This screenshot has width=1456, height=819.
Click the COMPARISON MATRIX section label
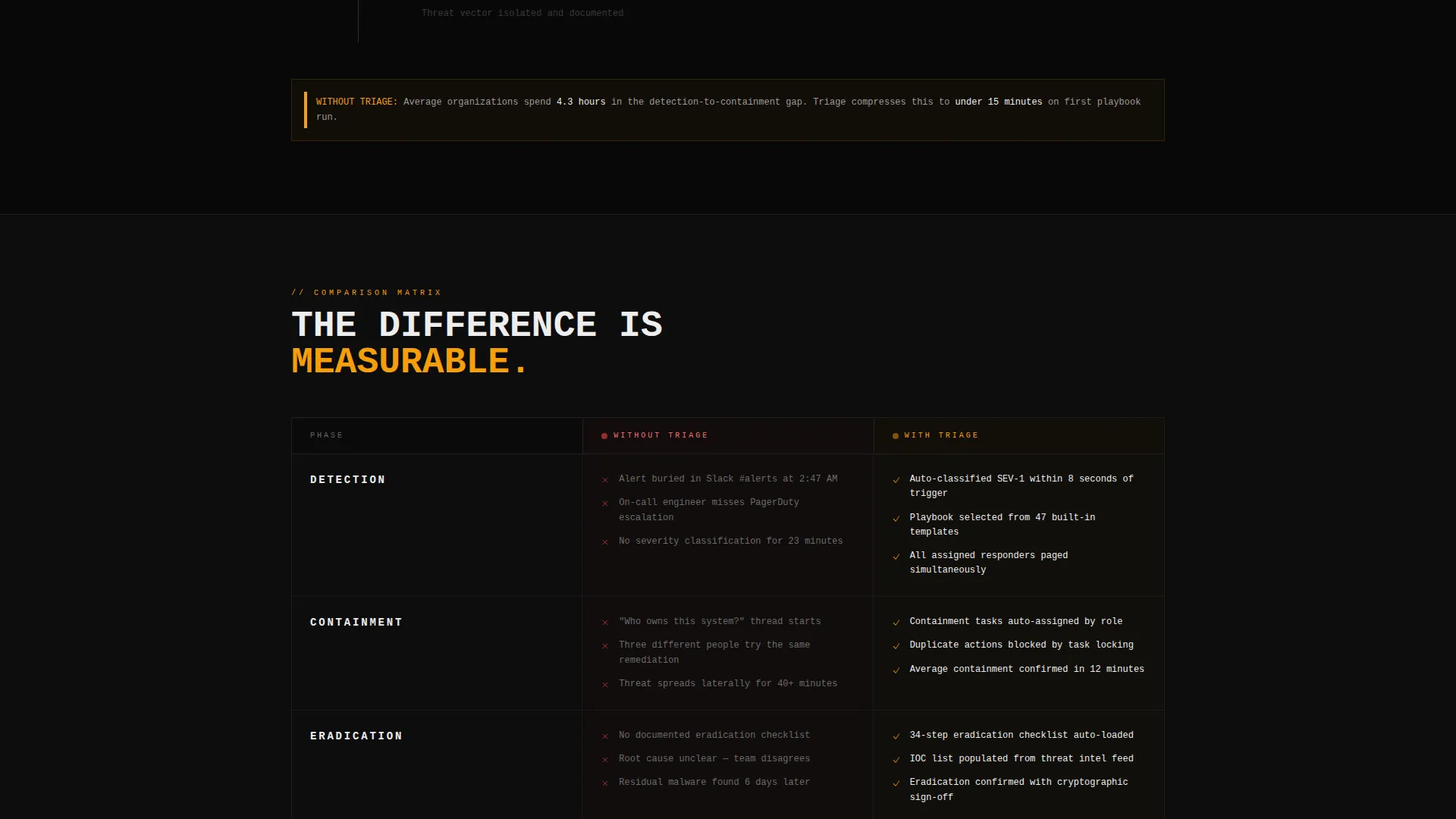click(366, 293)
